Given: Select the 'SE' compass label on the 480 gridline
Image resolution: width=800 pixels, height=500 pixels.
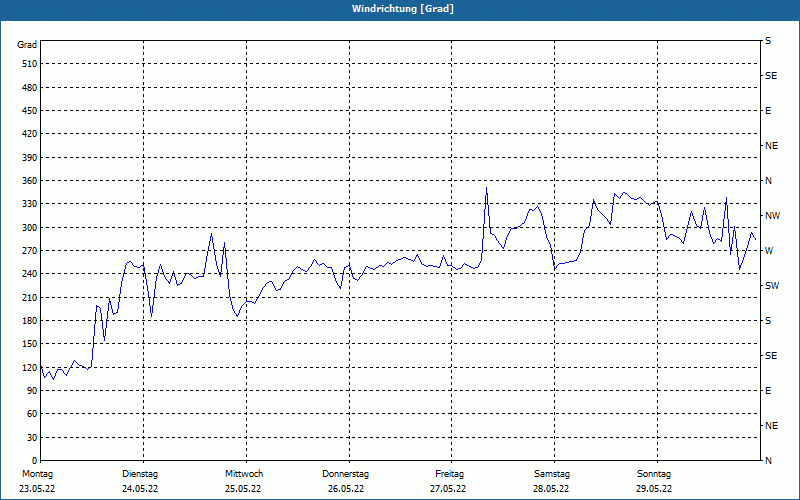Looking at the screenshot, I should pos(771,76).
